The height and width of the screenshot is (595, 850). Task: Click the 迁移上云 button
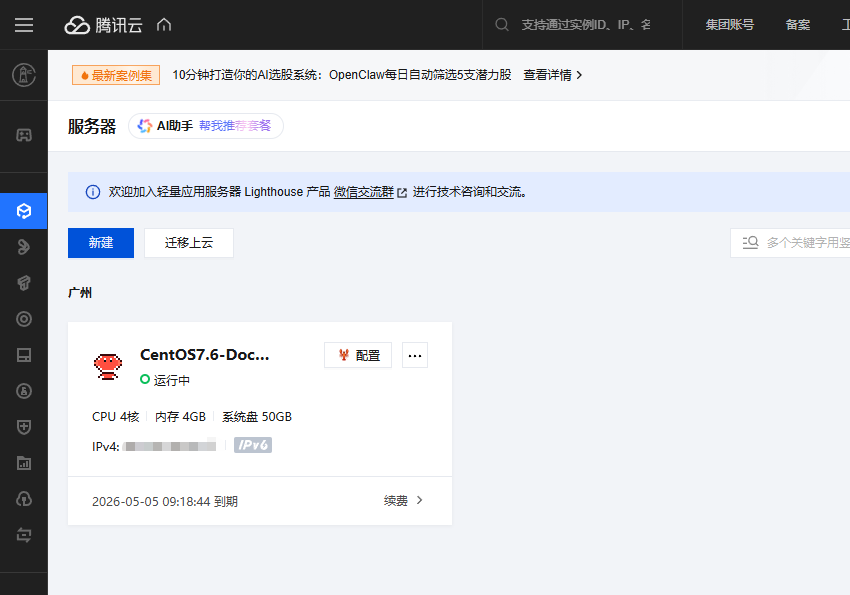(x=189, y=243)
